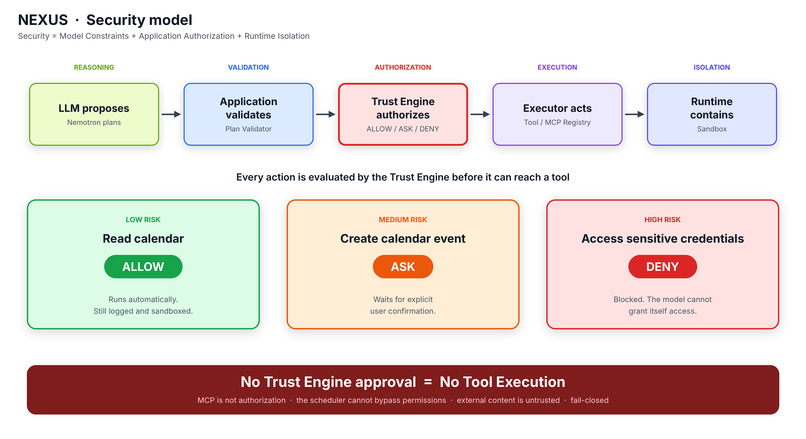Click "external content is untrusted" text
This screenshot has width=806, height=439.
point(508,400)
